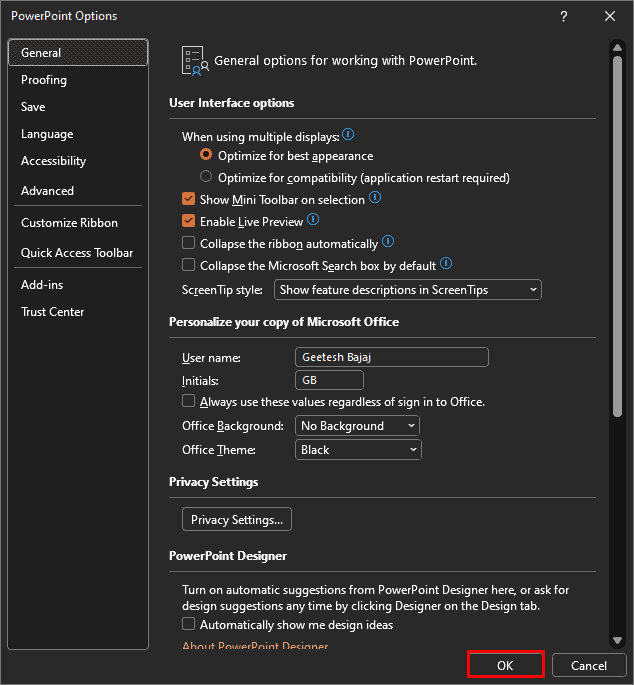The image size is (634, 685).
Task: Close the PowerPoint Options dialog
Action: pos(610,17)
